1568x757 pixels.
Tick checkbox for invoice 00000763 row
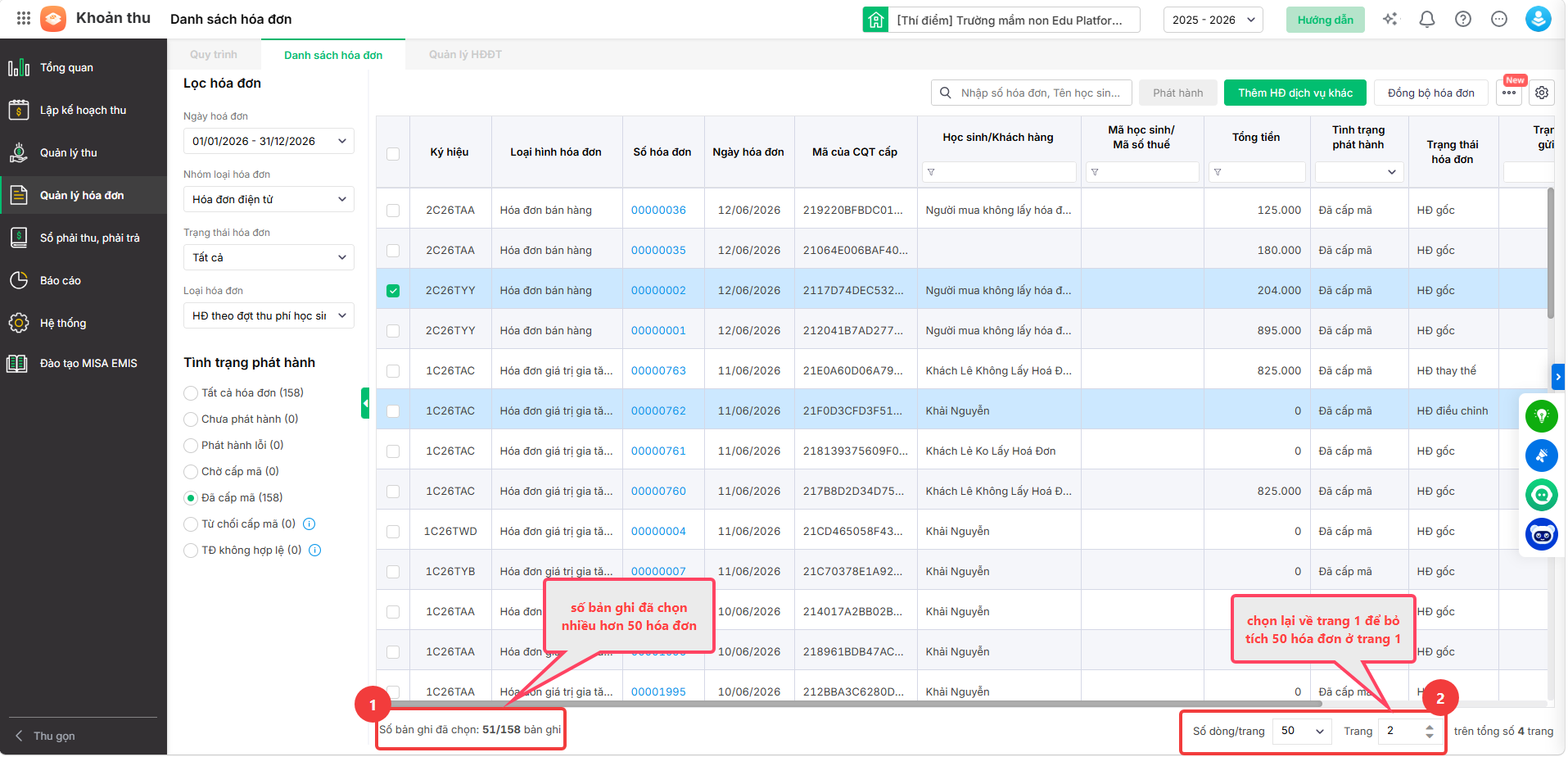[393, 371]
